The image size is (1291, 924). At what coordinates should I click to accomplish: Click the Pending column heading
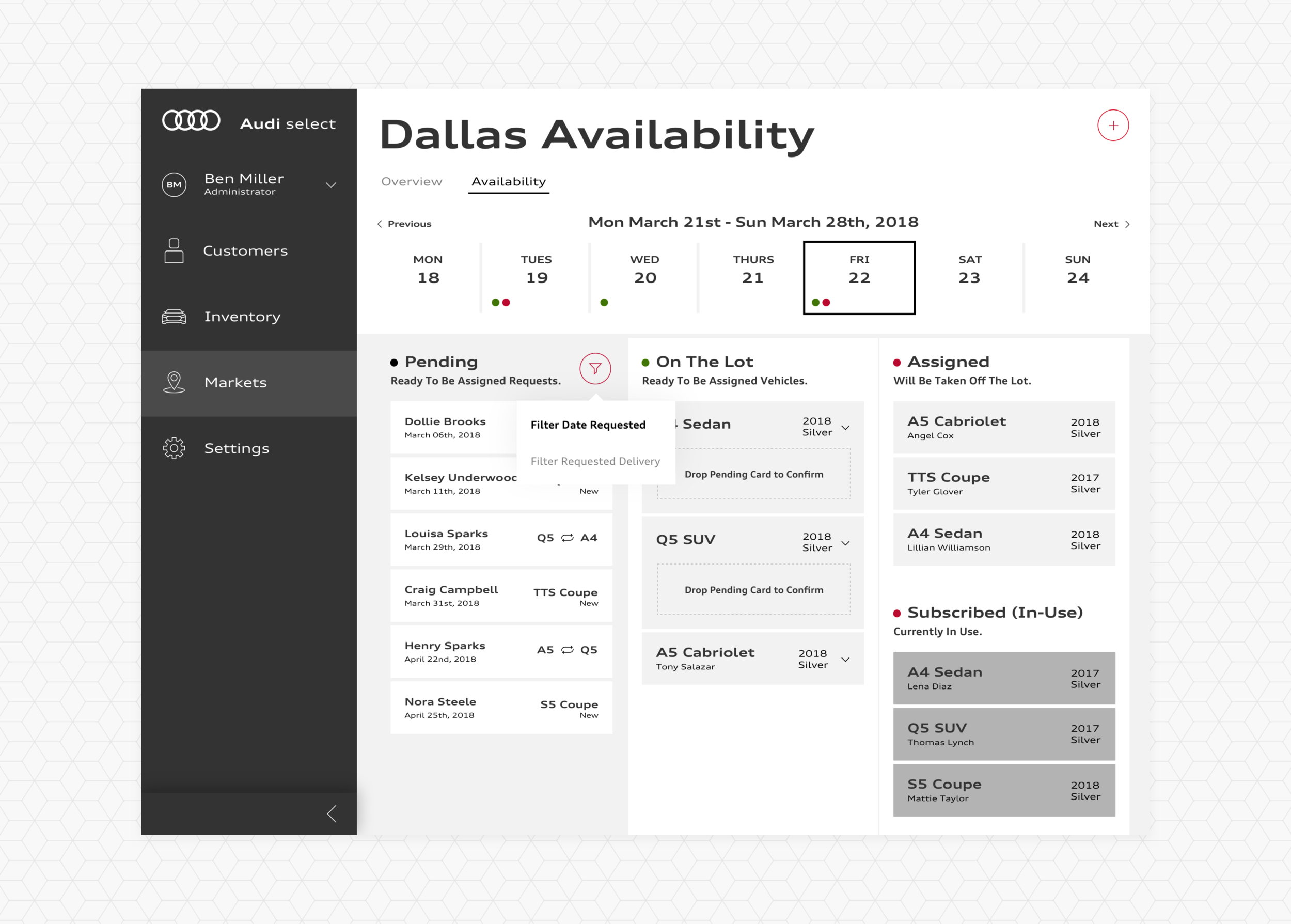coord(442,362)
